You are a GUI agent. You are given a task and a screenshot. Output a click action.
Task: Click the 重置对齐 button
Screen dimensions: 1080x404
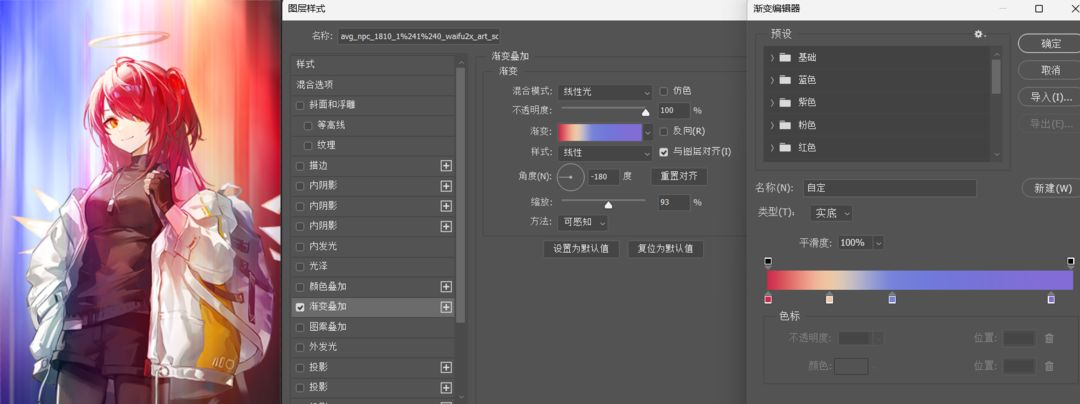pyautogui.click(x=679, y=176)
